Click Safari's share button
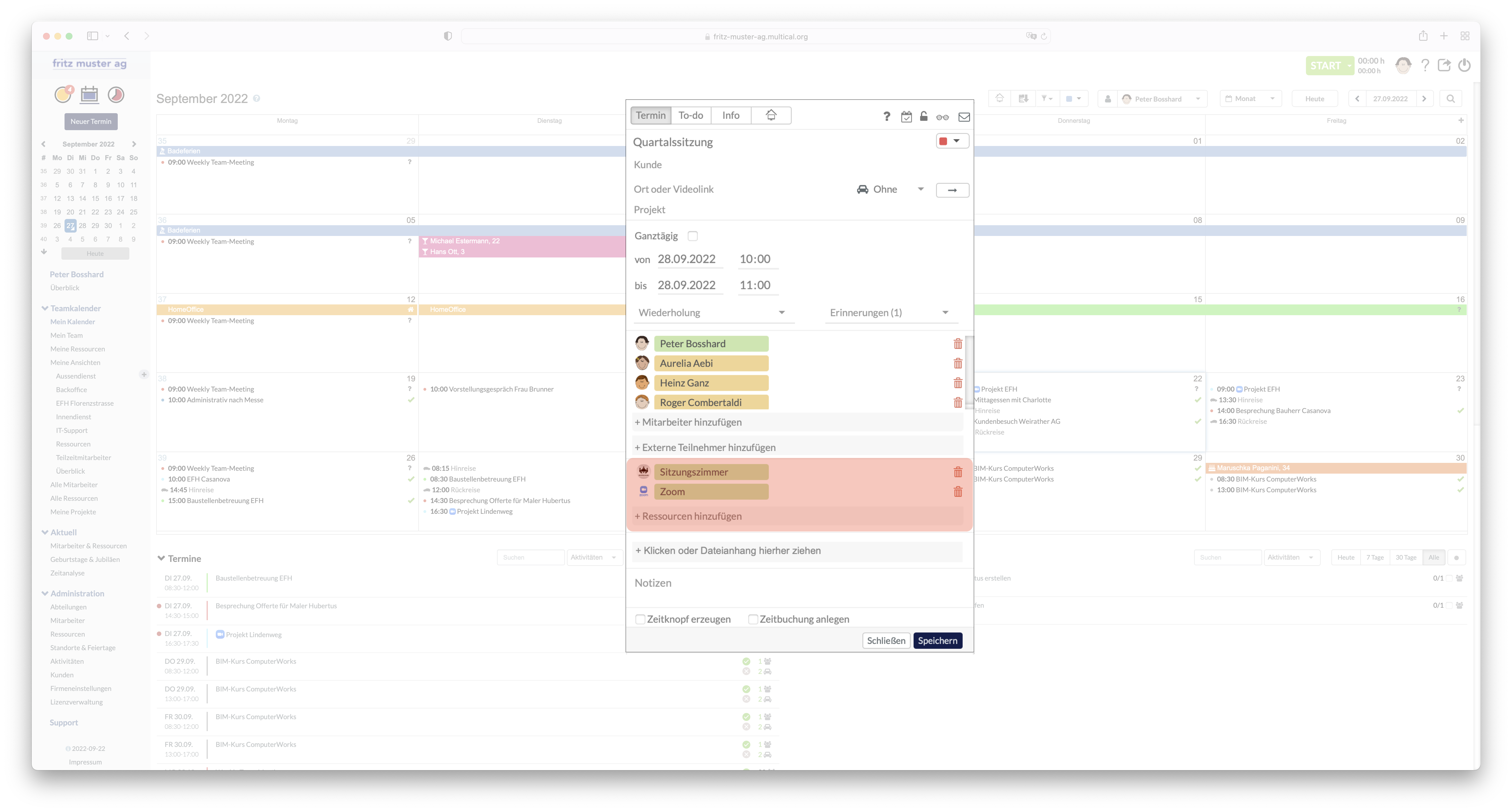Image resolution: width=1512 pixels, height=812 pixels. [x=1423, y=36]
